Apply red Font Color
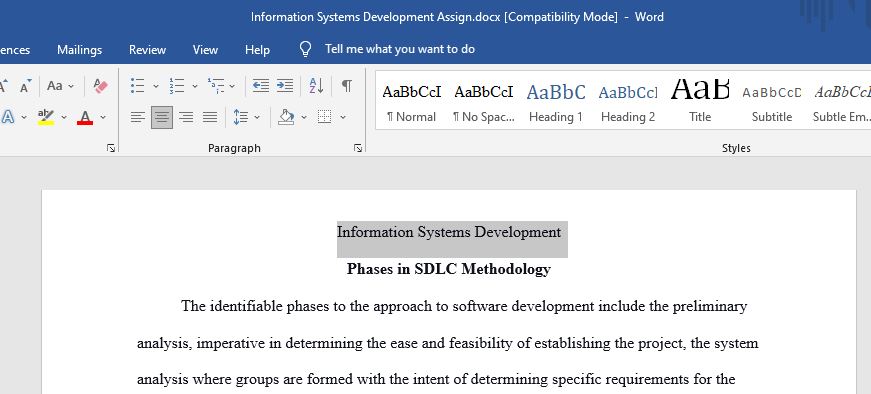Screen dimensions: 871x394 point(85,117)
